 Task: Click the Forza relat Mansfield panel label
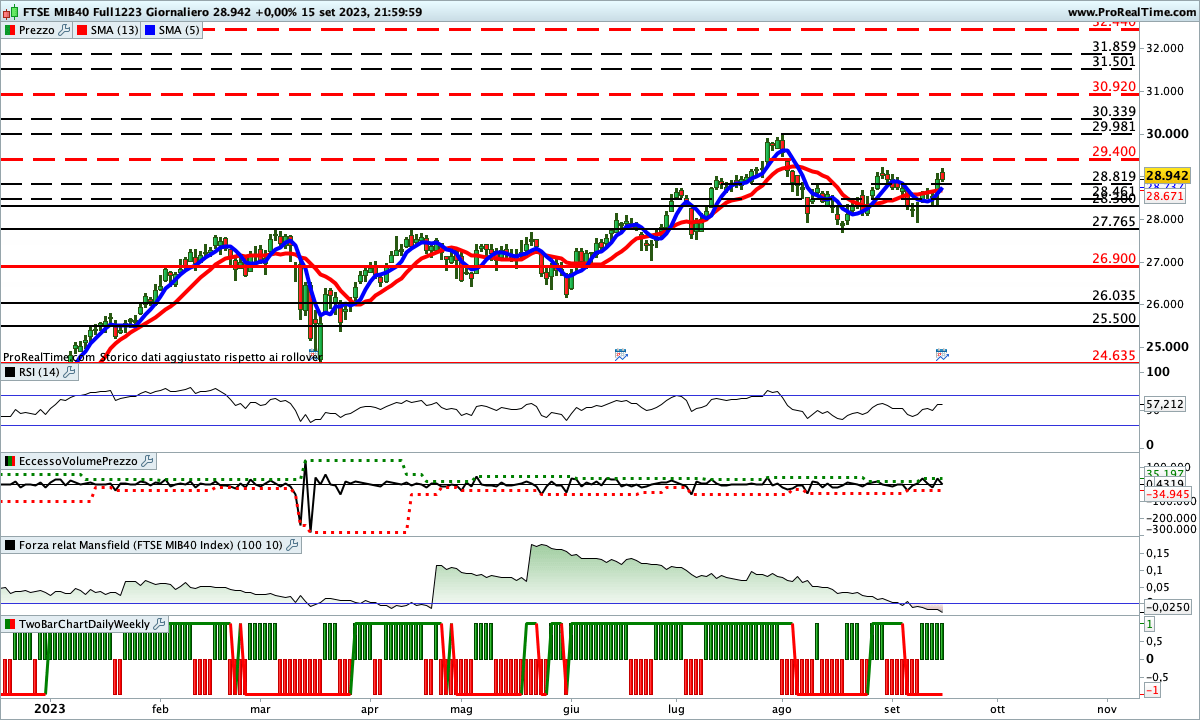pos(150,545)
